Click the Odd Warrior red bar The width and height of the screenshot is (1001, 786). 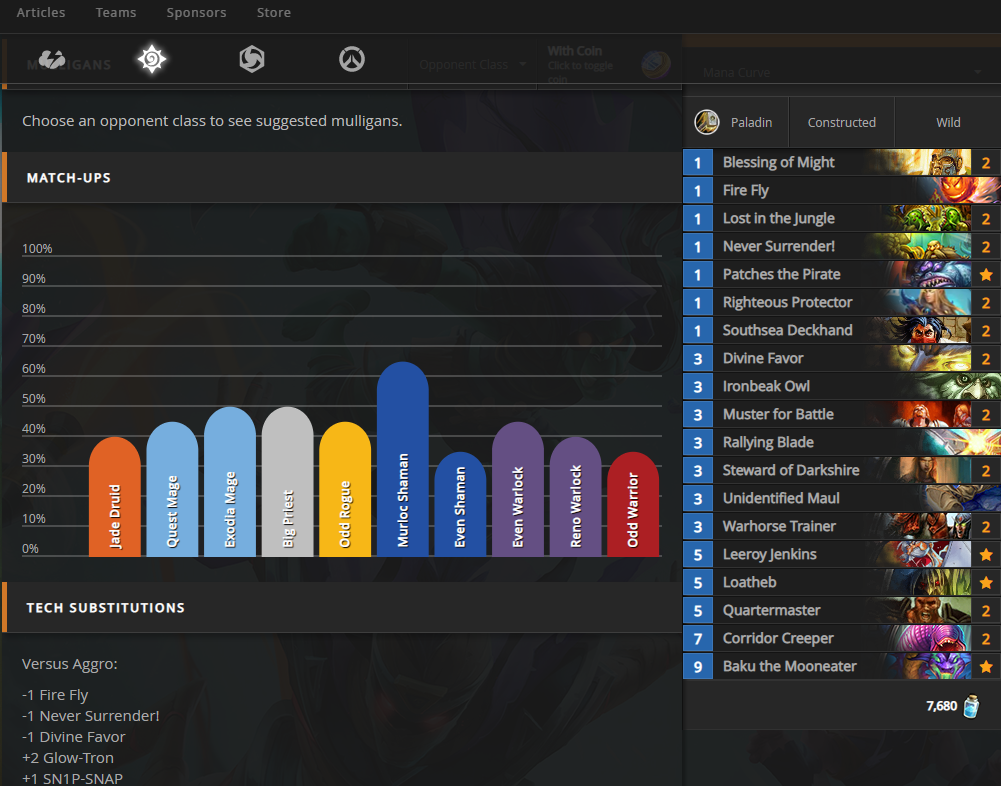[x=633, y=504]
